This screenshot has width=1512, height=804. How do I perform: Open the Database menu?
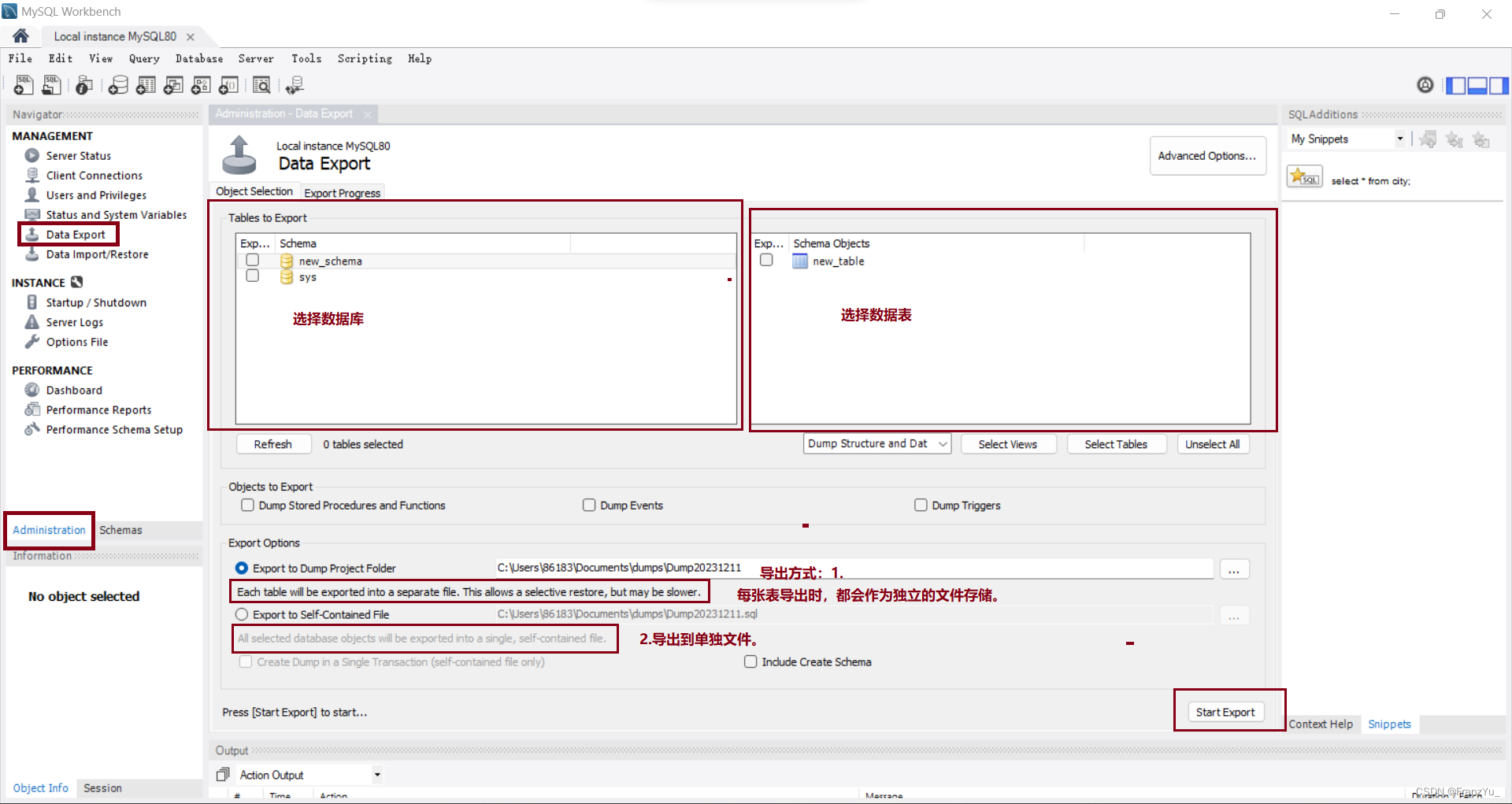click(199, 58)
